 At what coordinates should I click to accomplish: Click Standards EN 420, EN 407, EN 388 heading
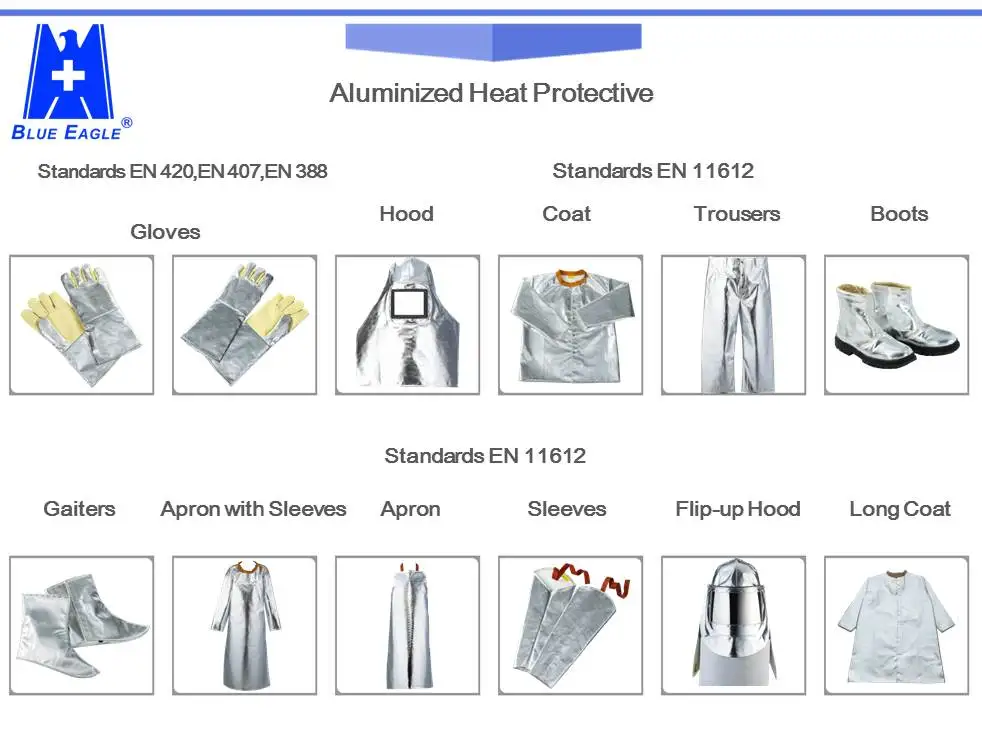183,171
